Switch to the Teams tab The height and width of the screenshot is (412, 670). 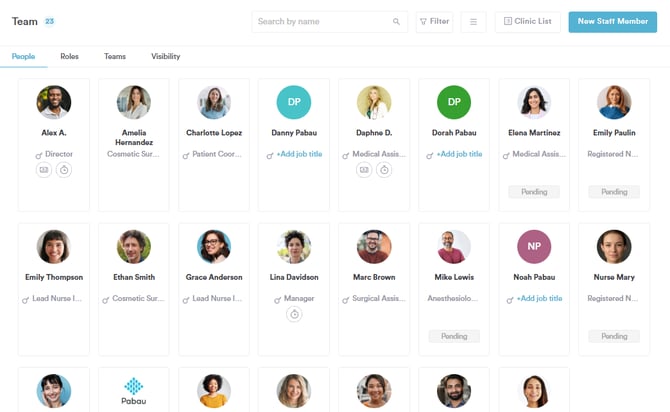click(115, 57)
